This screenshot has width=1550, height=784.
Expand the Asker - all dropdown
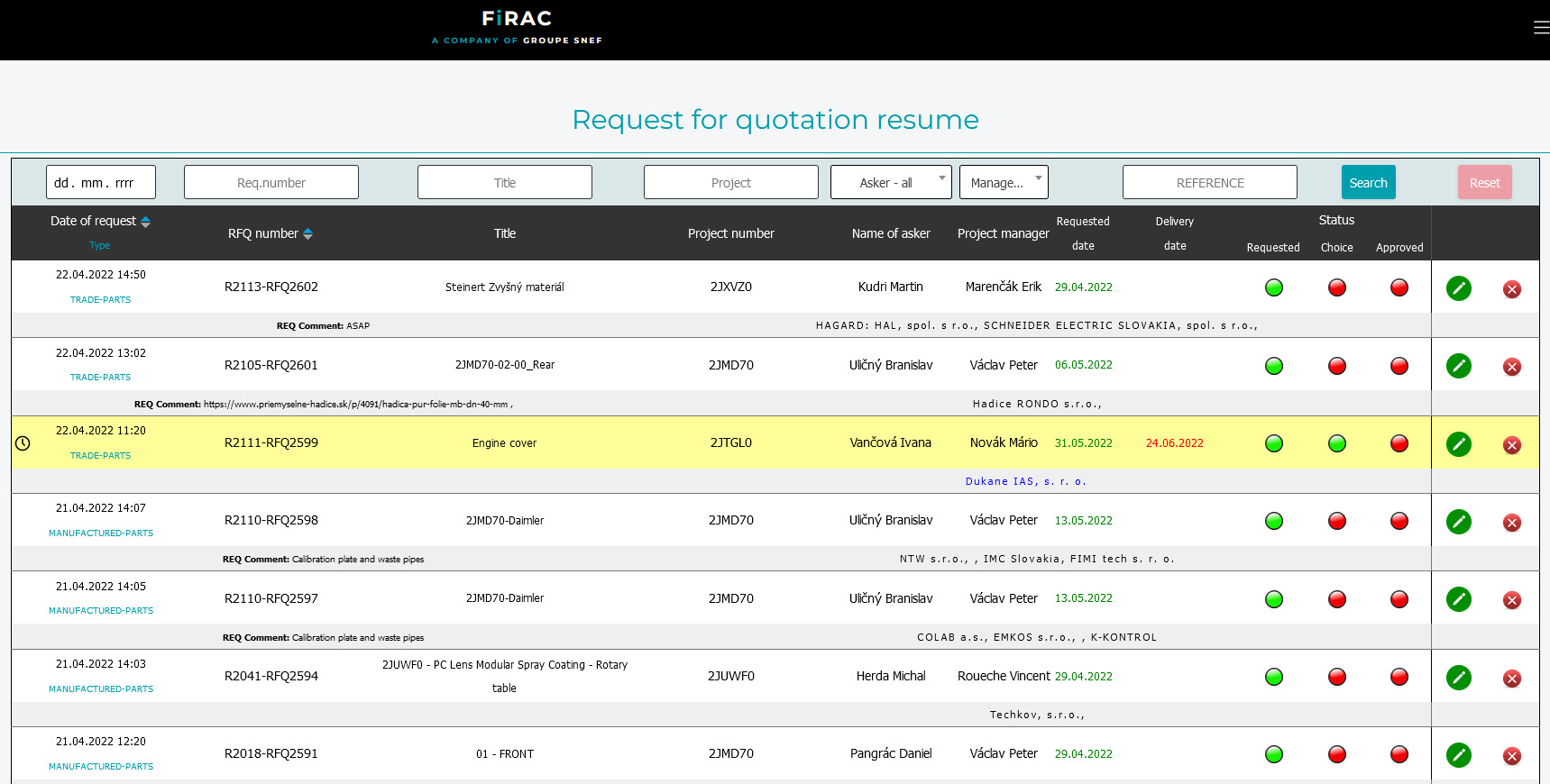click(888, 183)
